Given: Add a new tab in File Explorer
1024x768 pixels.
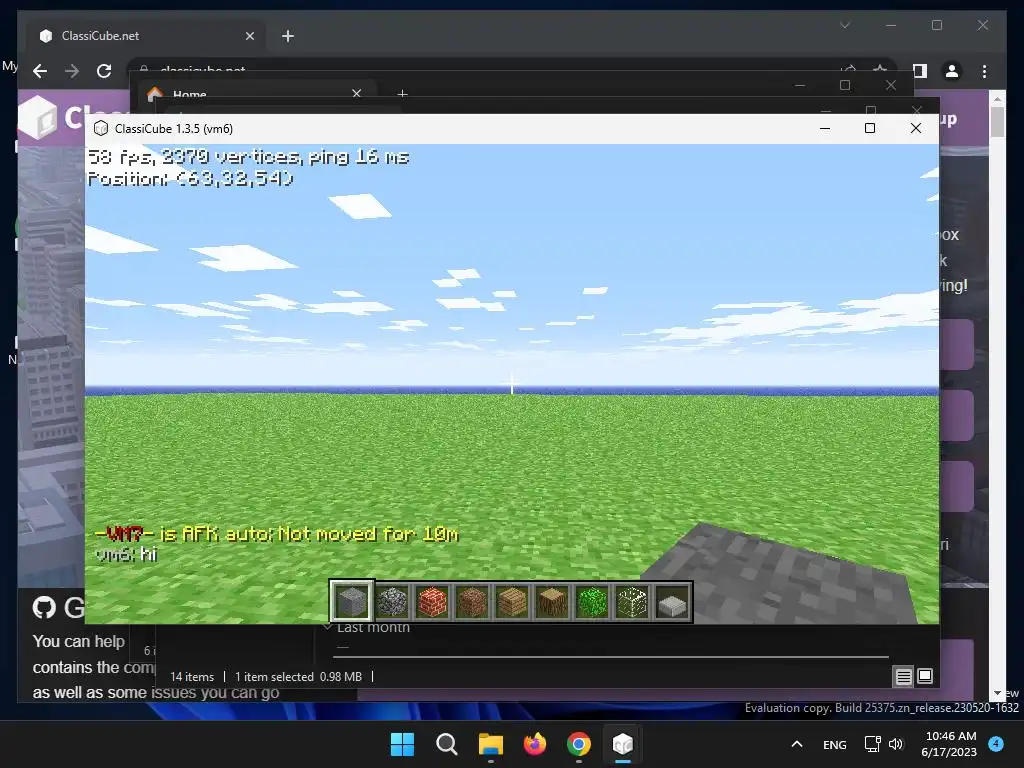Looking at the screenshot, I should pyautogui.click(x=402, y=94).
